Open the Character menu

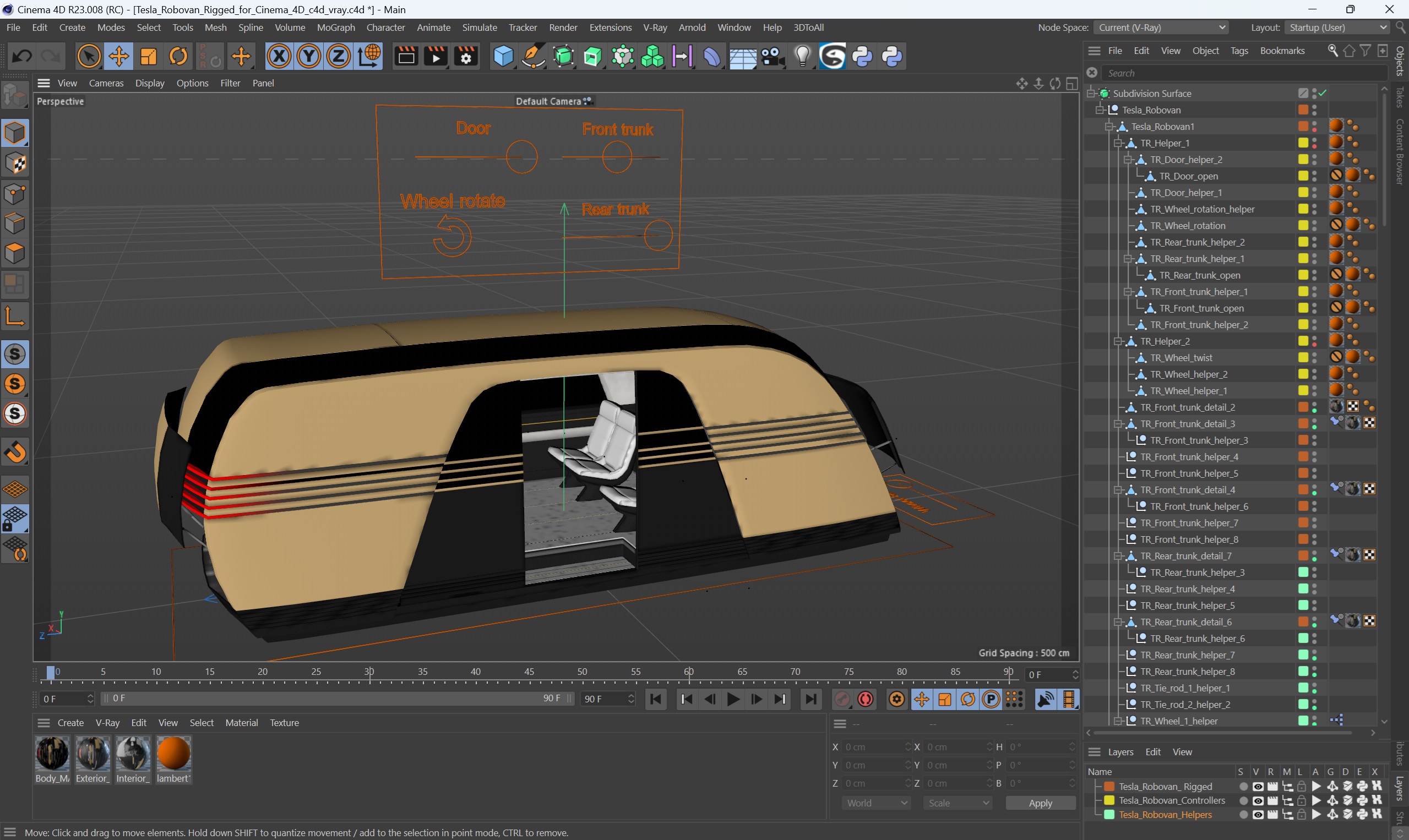click(385, 27)
